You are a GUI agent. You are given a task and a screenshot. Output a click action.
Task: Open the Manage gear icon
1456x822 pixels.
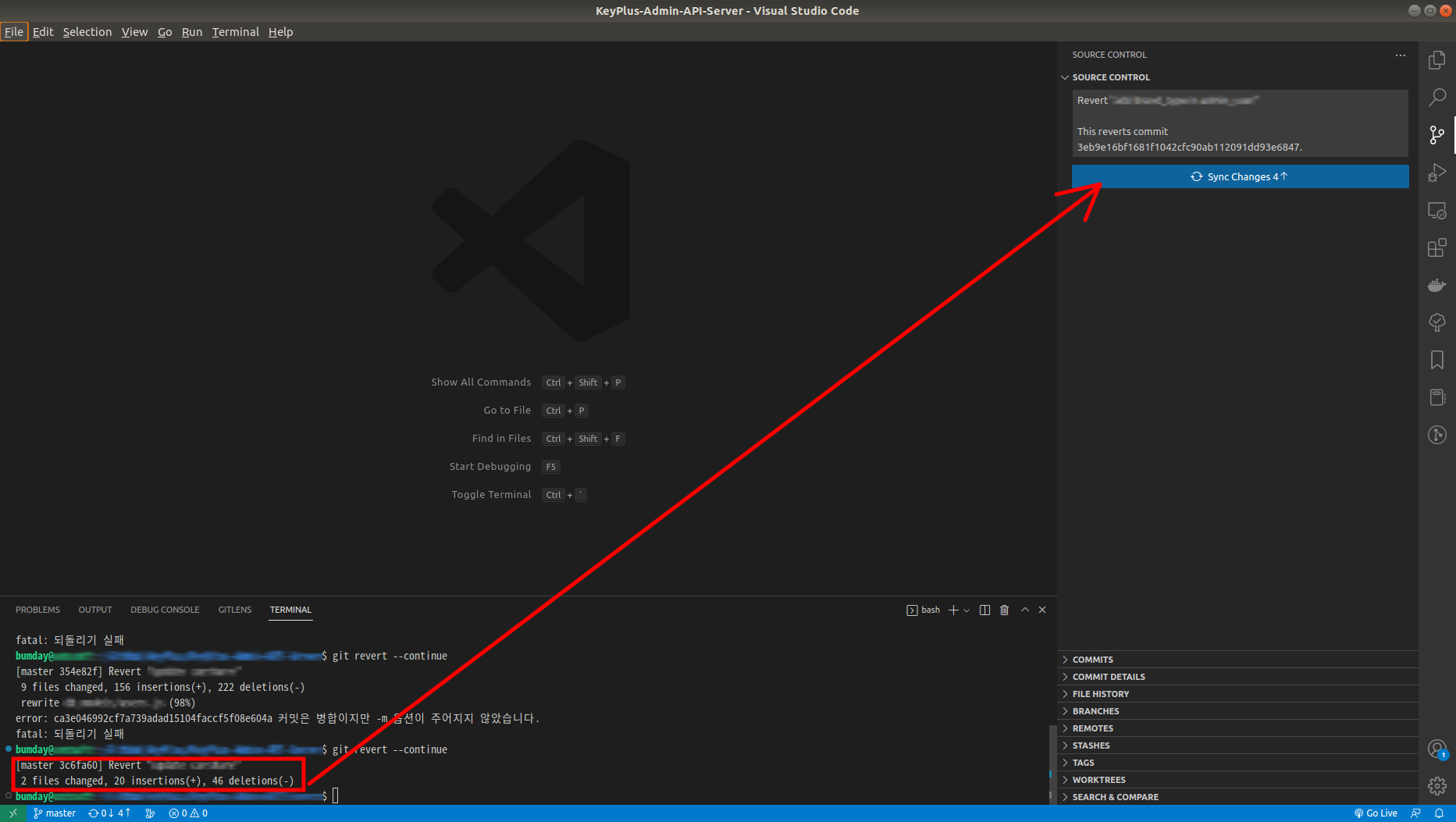(1436, 786)
